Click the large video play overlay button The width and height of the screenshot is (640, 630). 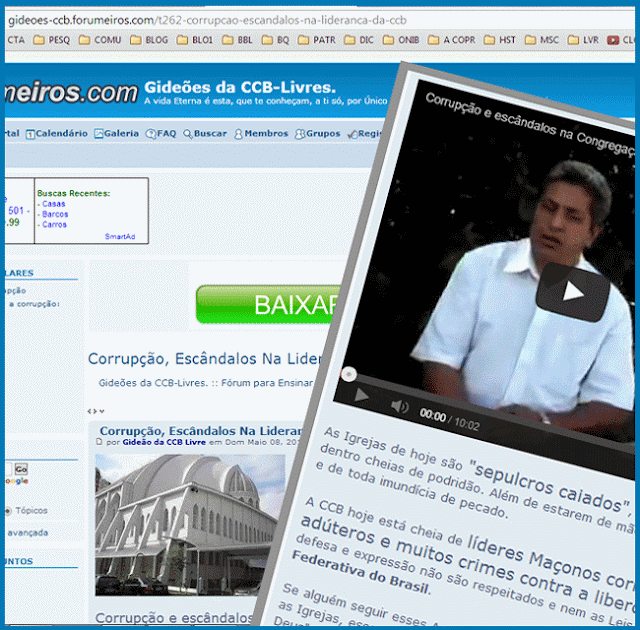[x=573, y=292]
